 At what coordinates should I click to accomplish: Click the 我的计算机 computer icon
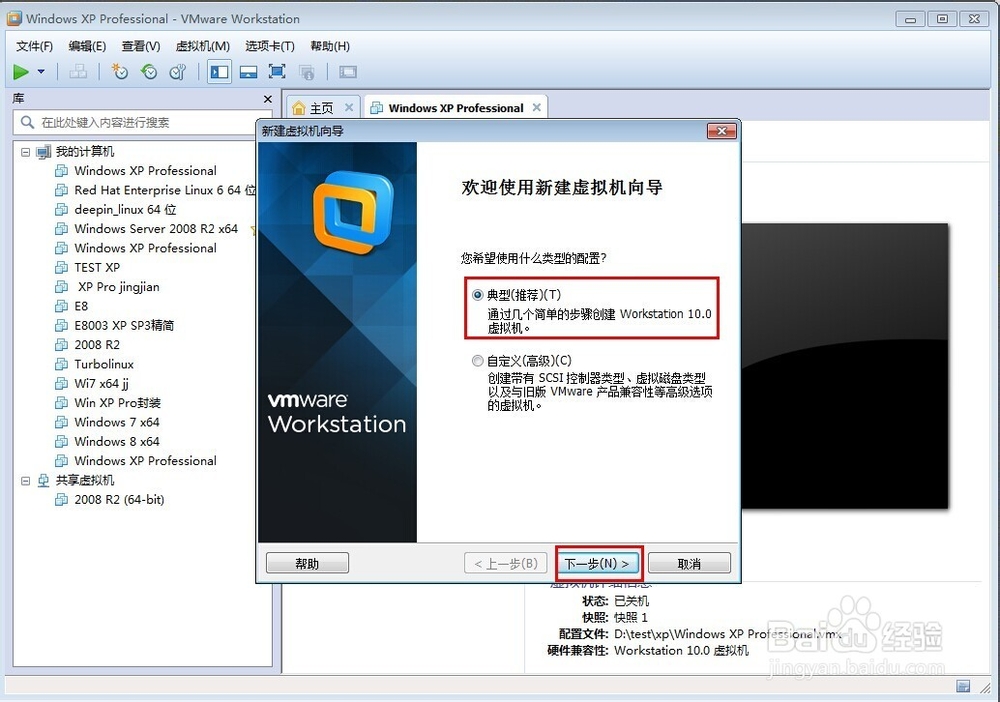pos(43,152)
